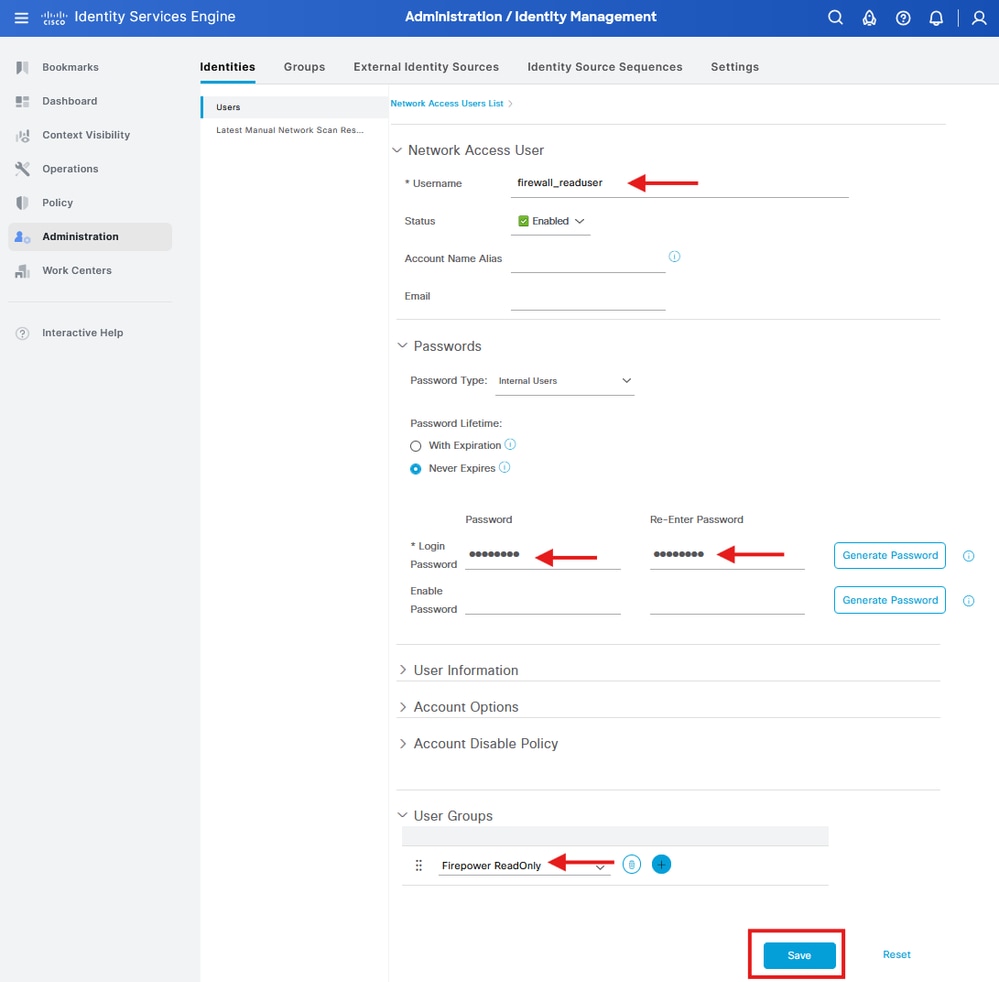Image resolution: width=999 pixels, height=982 pixels.
Task: Add a user group with plus icon
Action: tap(661, 864)
